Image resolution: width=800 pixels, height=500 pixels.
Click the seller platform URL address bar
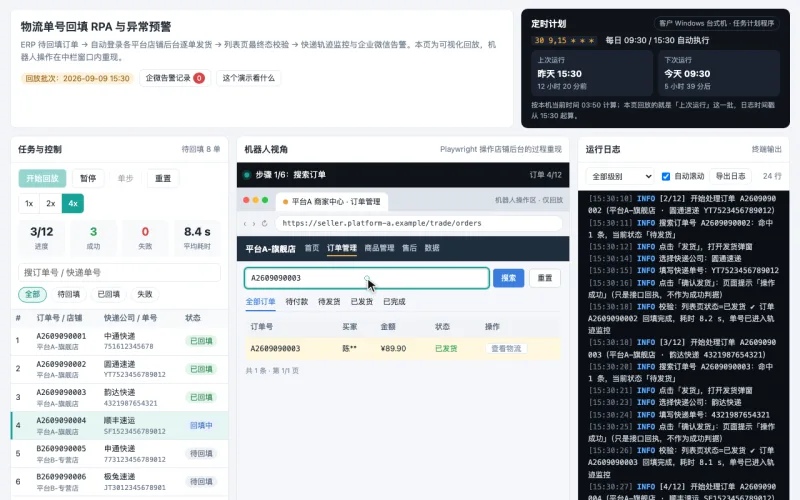pos(418,223)
